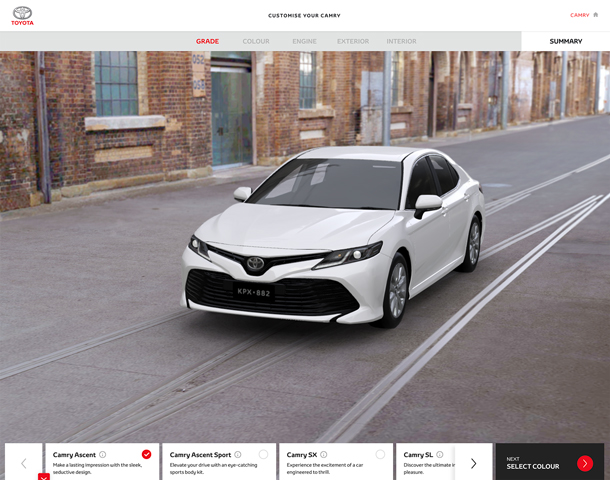Click the text 'Experience the excitement of a car'
This screenshot has width=610, height=480.
point(325,465)
